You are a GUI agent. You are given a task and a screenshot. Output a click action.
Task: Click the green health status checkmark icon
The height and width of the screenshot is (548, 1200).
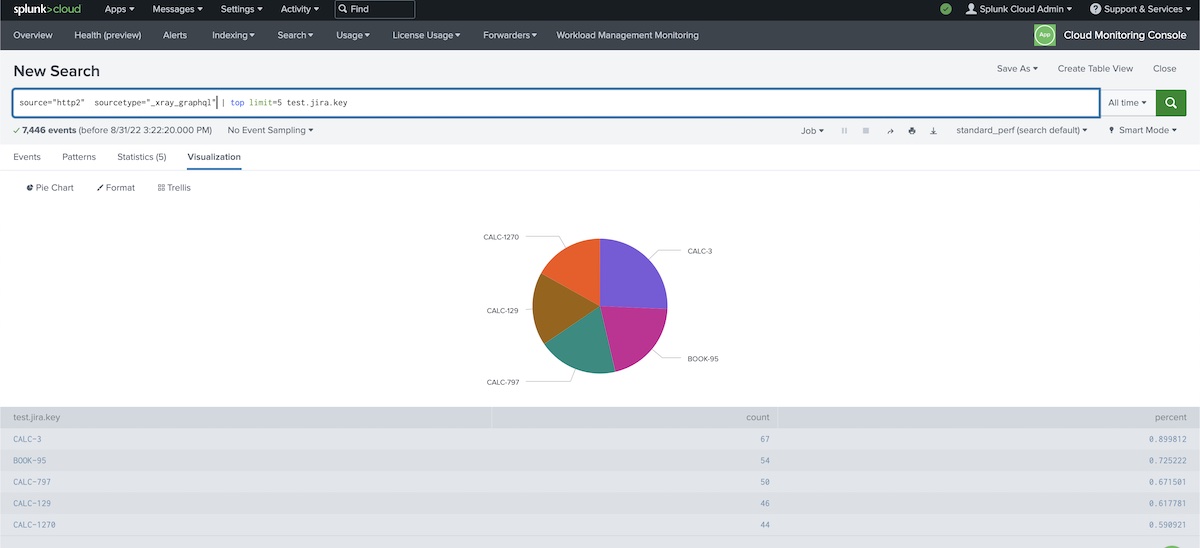[x=946, y=9]
